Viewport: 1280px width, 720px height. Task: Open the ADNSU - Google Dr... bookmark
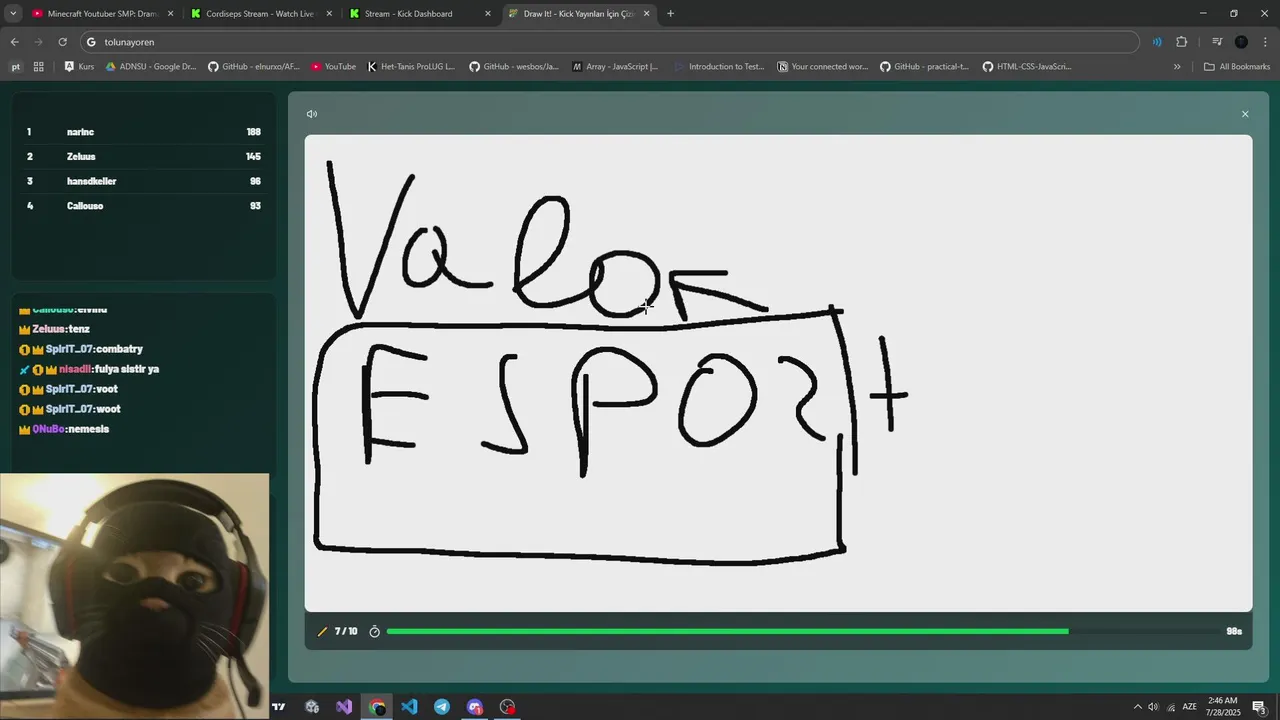coord(151,67)
